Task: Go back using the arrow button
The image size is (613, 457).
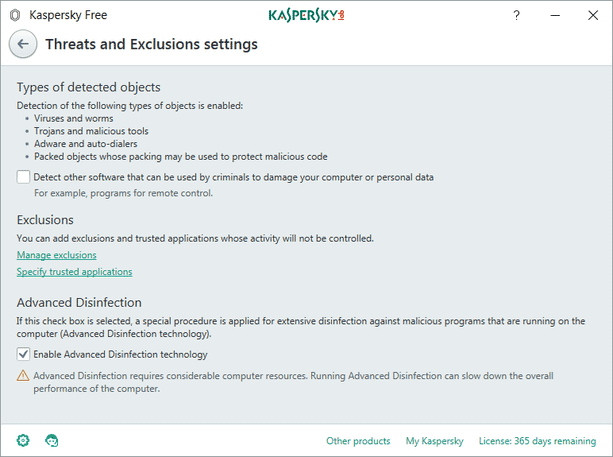Action: pyautogui.click(x=23, y=44)
